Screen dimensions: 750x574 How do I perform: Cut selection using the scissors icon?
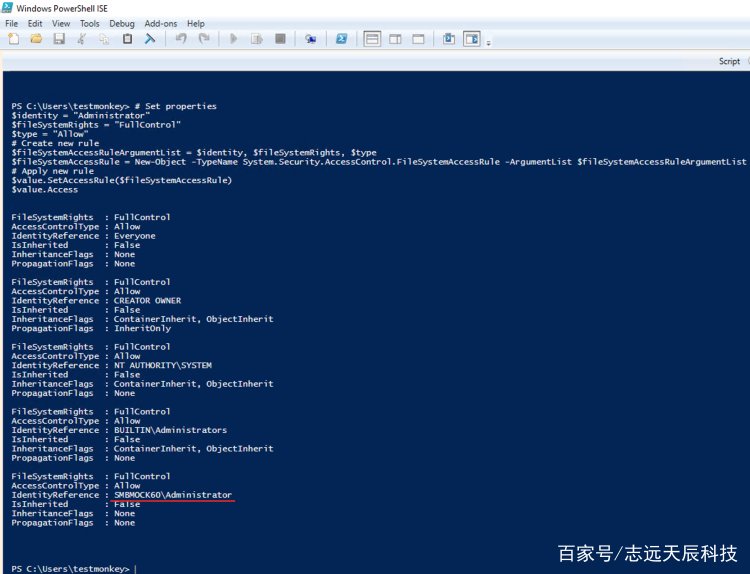tap(82, 39)
